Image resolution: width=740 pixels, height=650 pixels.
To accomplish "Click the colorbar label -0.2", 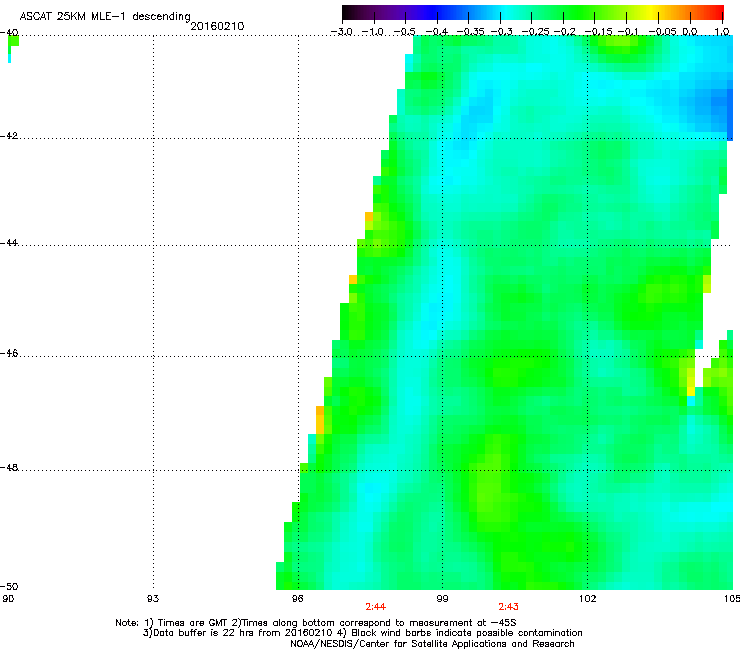I will [564, 32].
